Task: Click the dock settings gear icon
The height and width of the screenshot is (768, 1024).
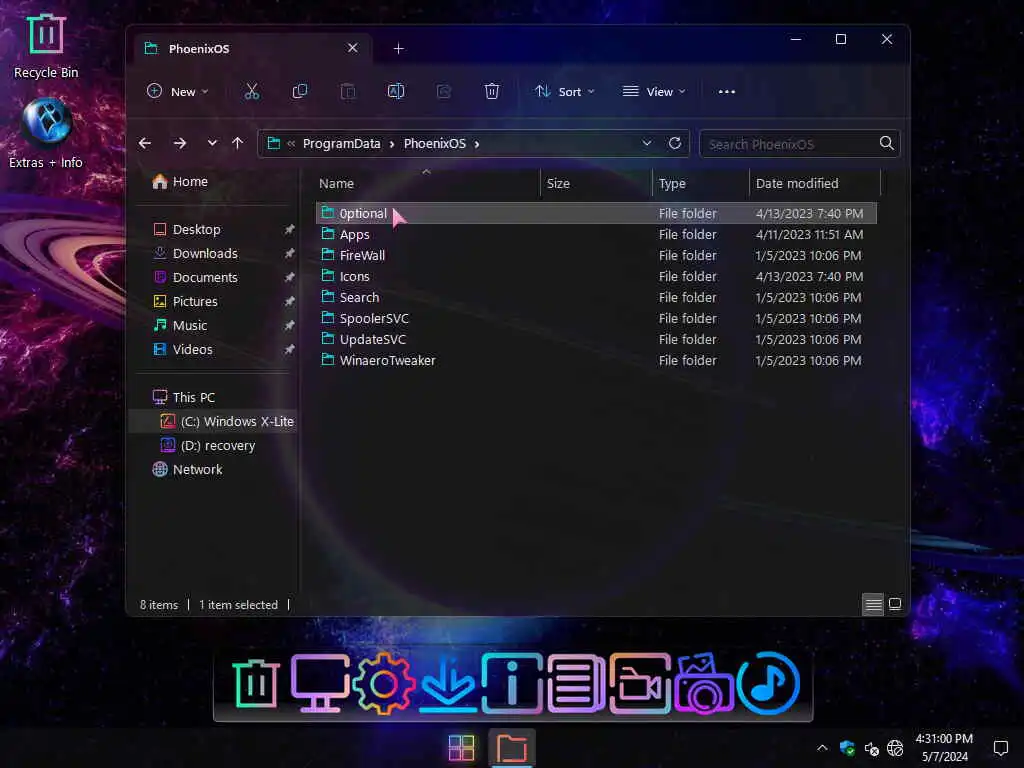Action: [x=383, y=684]
